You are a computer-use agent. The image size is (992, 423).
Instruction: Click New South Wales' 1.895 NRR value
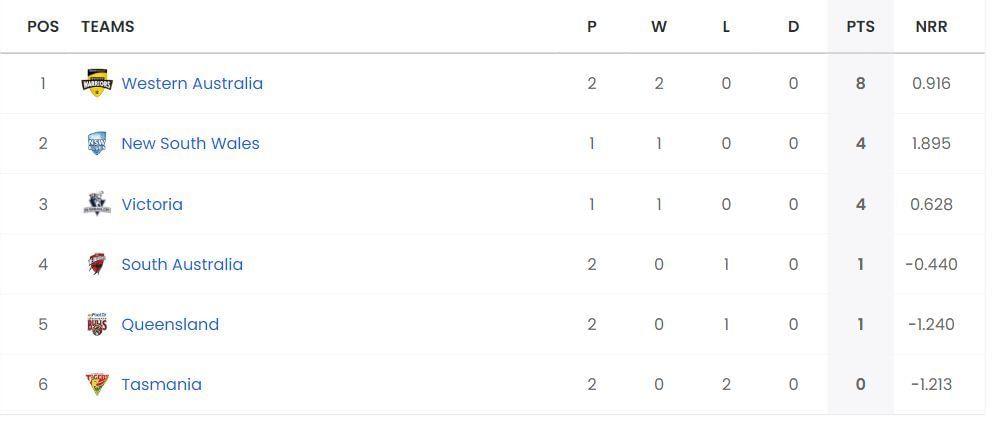coord(931,144)
